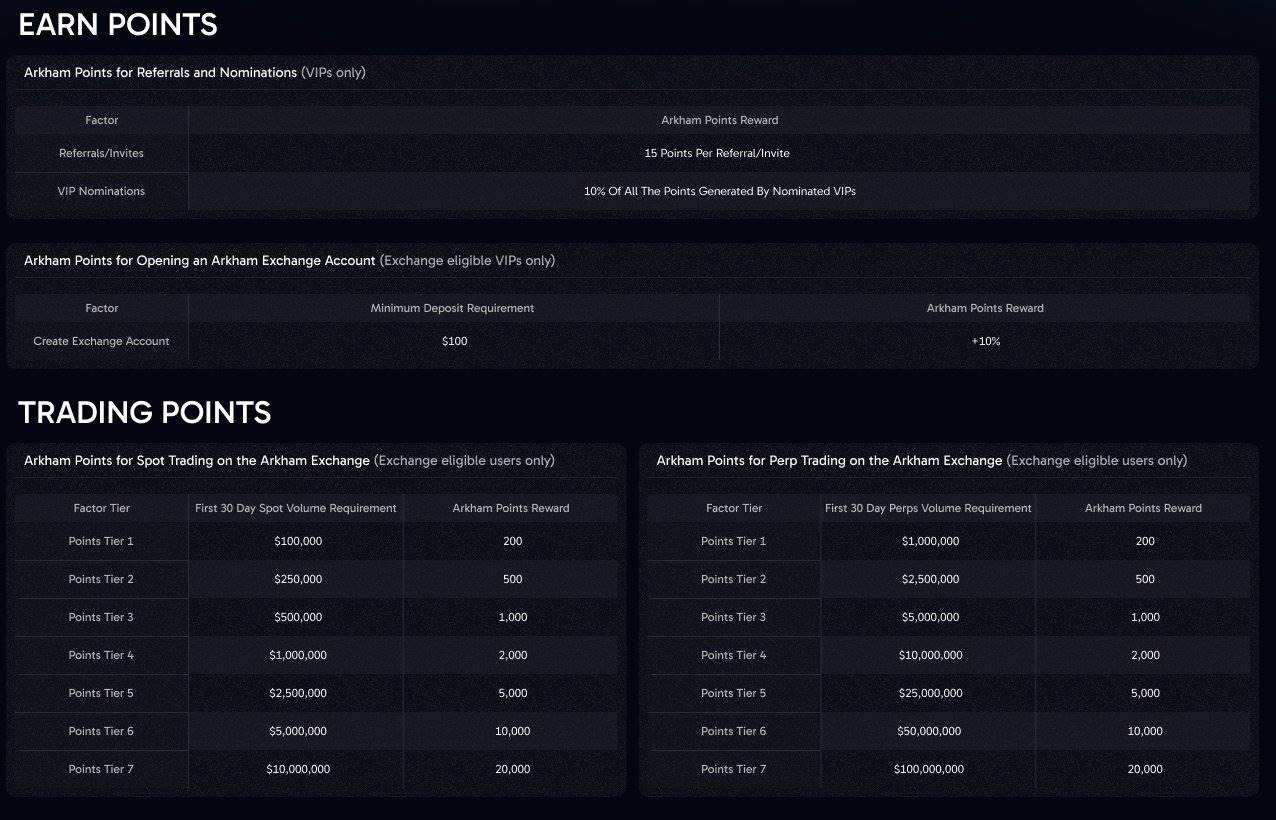The height and width of the screenshot is (820, 1276).
Task: Click Arkham Points for Spot Trading title
Action: click(x=197, y=460)
